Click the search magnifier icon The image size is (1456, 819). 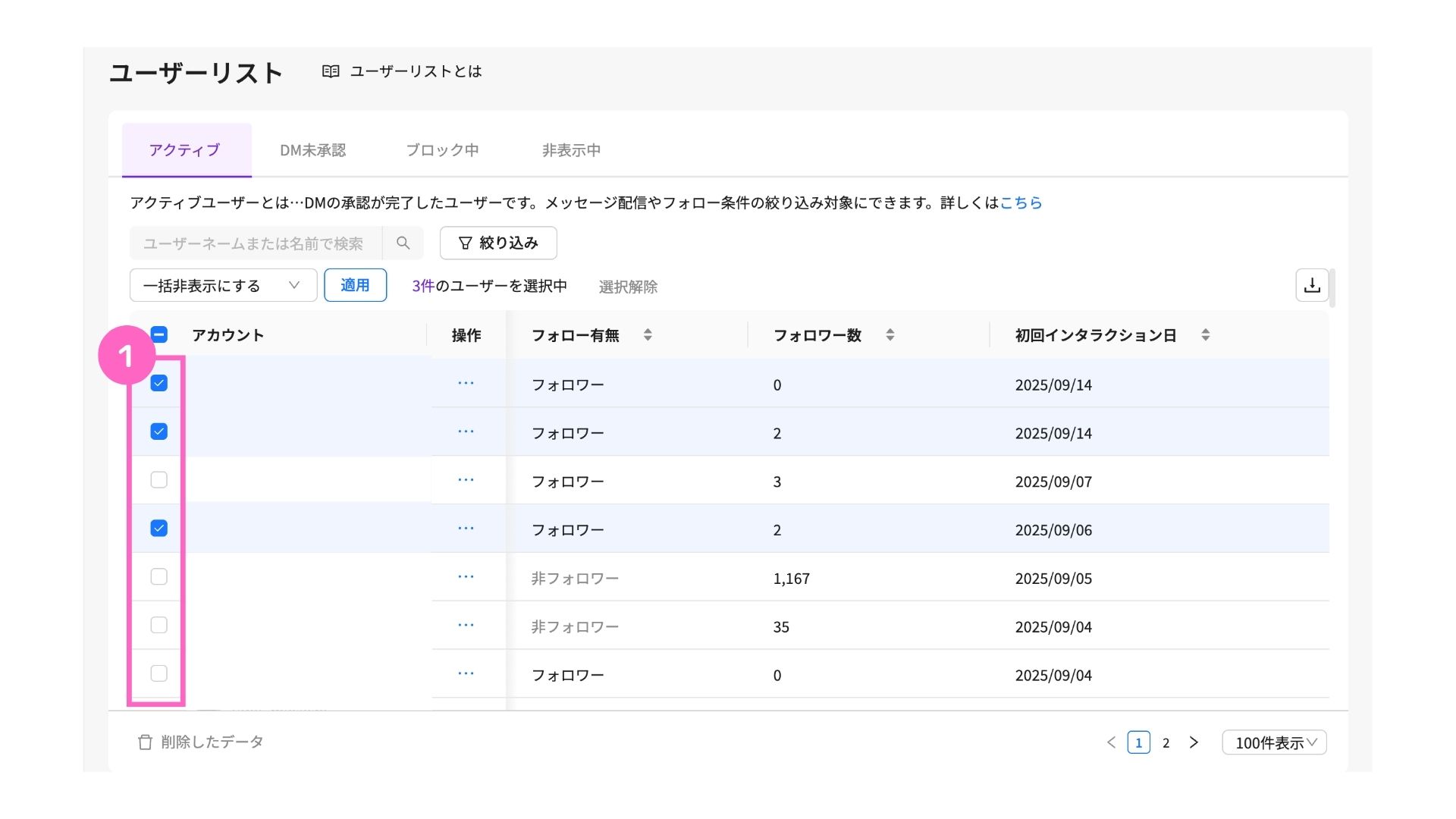(403, 243)
